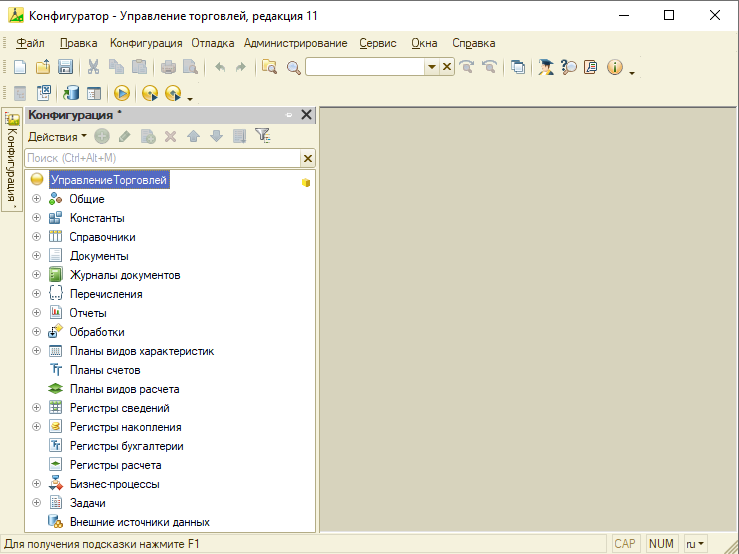Click the windows list icon
Screen dimensions: 739x554
518,67
